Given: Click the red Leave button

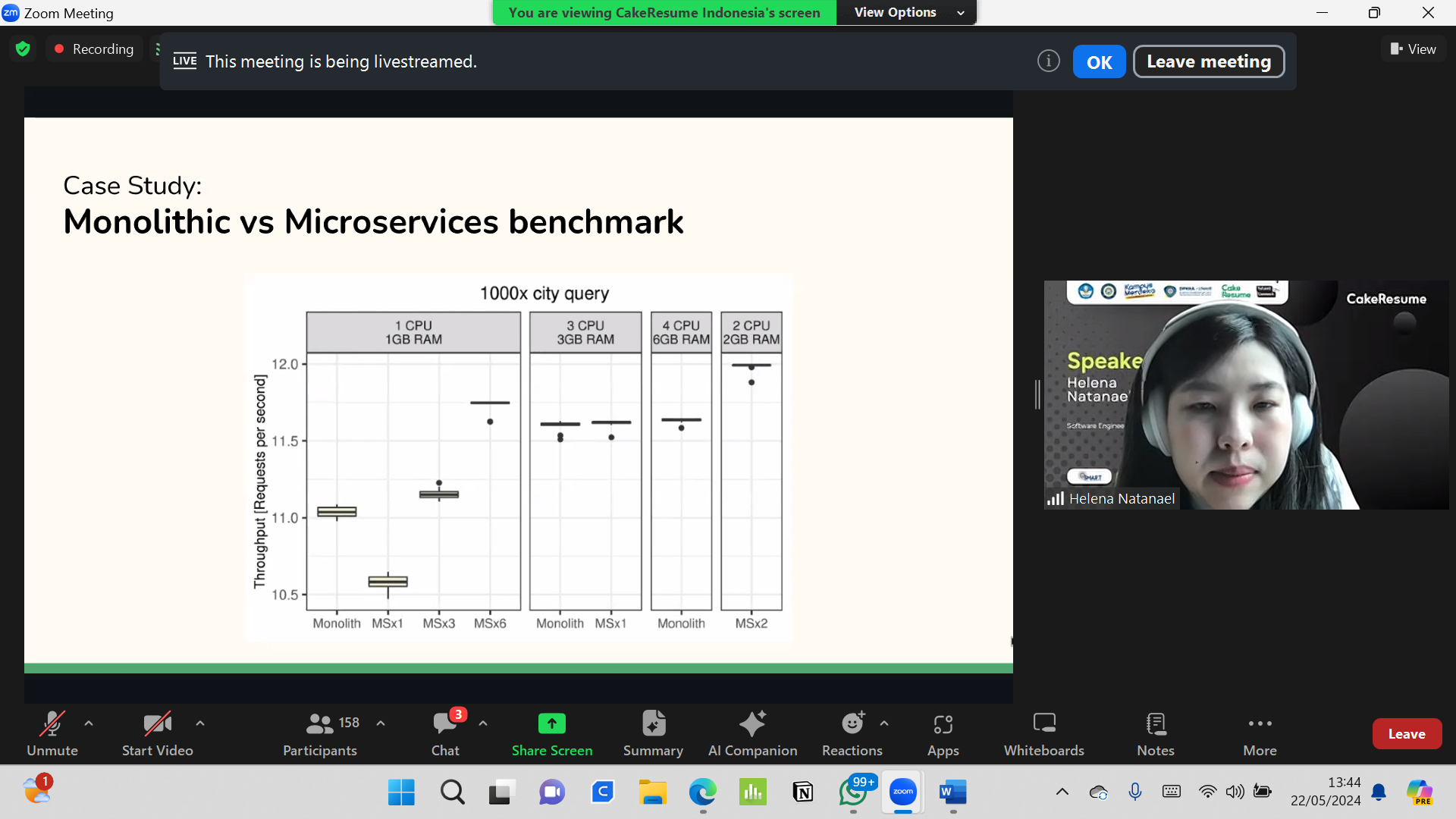Looking at the screenshot, I should point(1407,733).
